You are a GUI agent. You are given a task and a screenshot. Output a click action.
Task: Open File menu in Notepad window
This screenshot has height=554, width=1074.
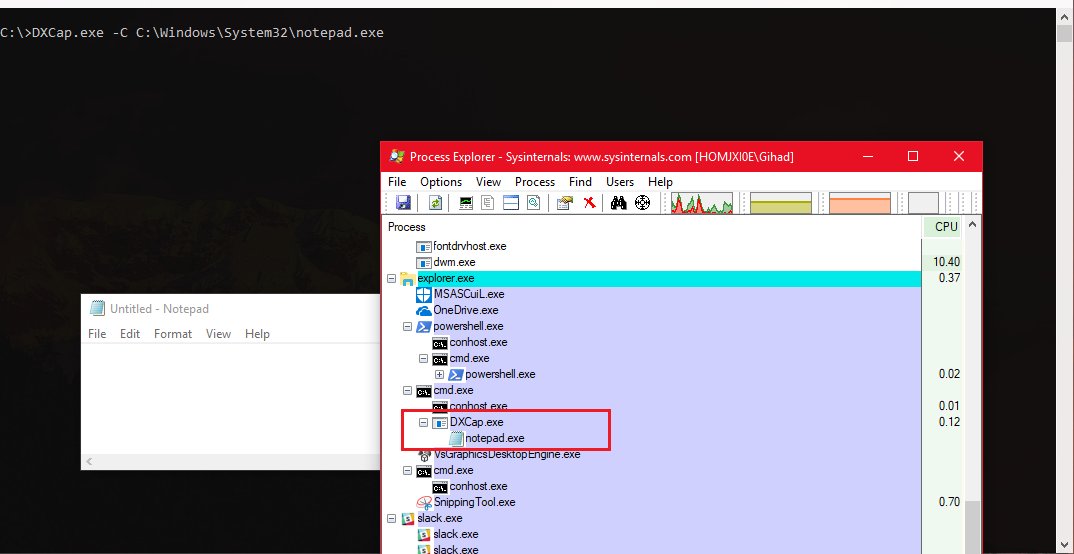[x=97, y=333]
